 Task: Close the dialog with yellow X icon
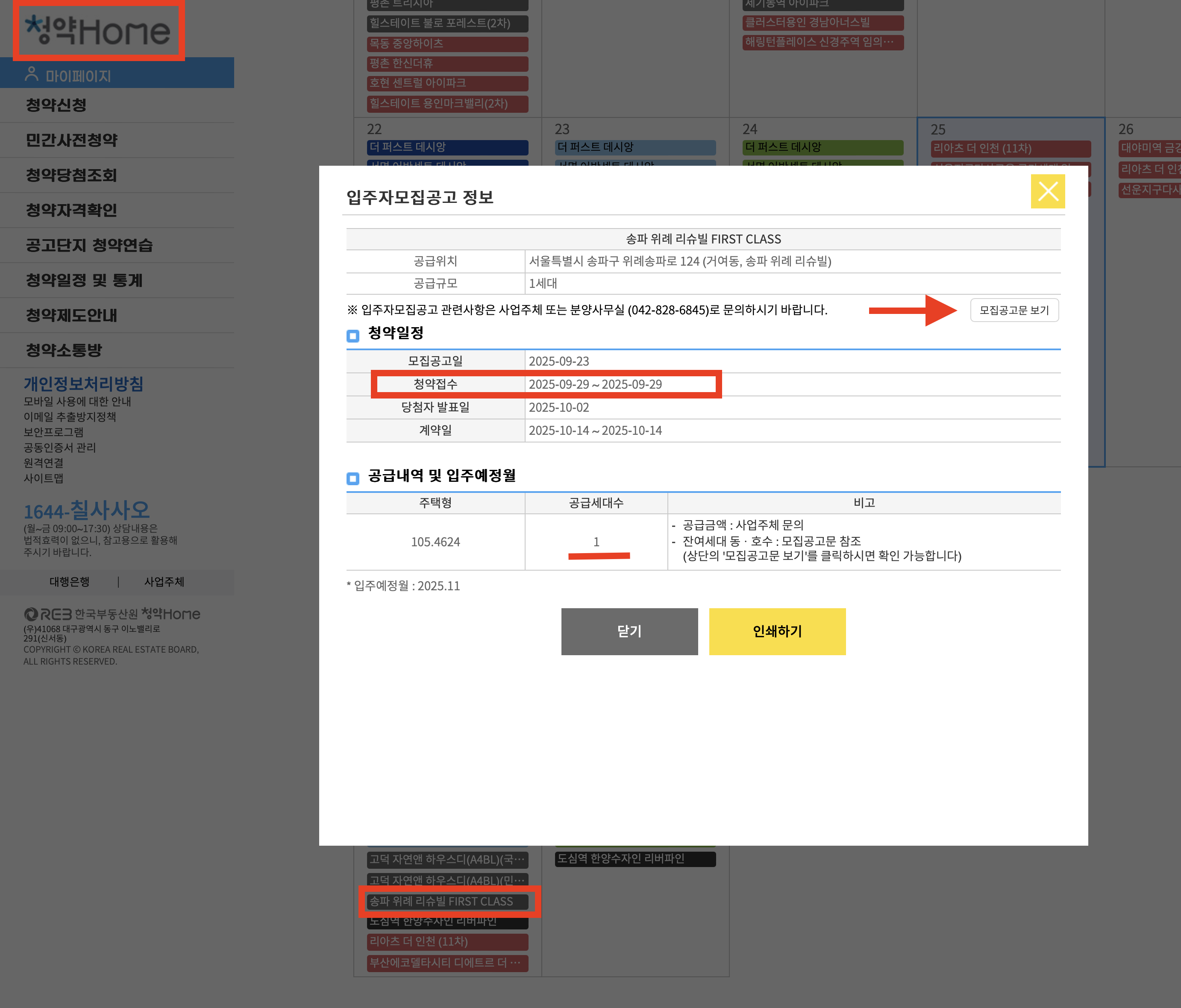pyautogui.click(x=1047, y=191)
